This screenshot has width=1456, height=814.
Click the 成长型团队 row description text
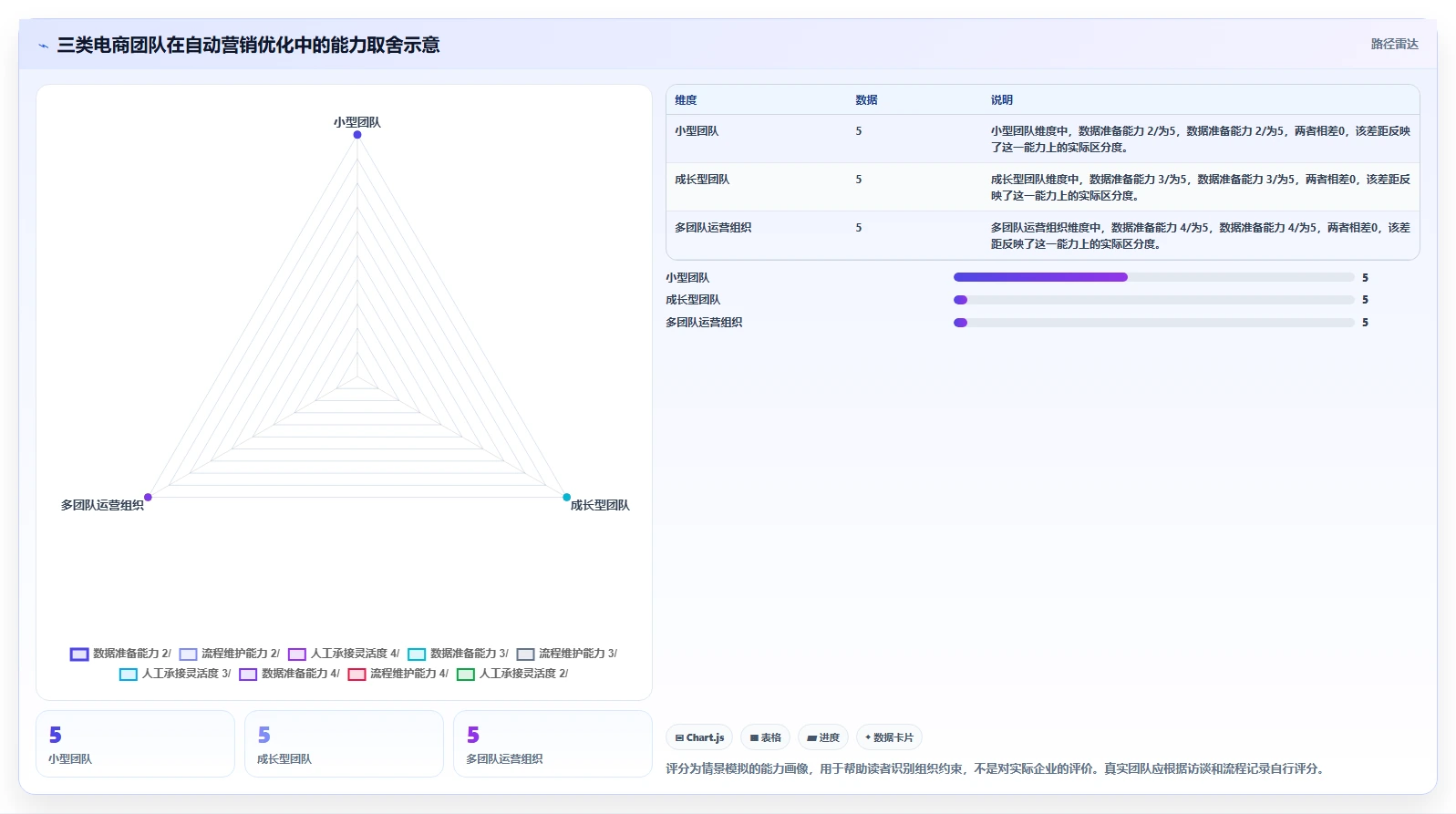click(1201, 188)
